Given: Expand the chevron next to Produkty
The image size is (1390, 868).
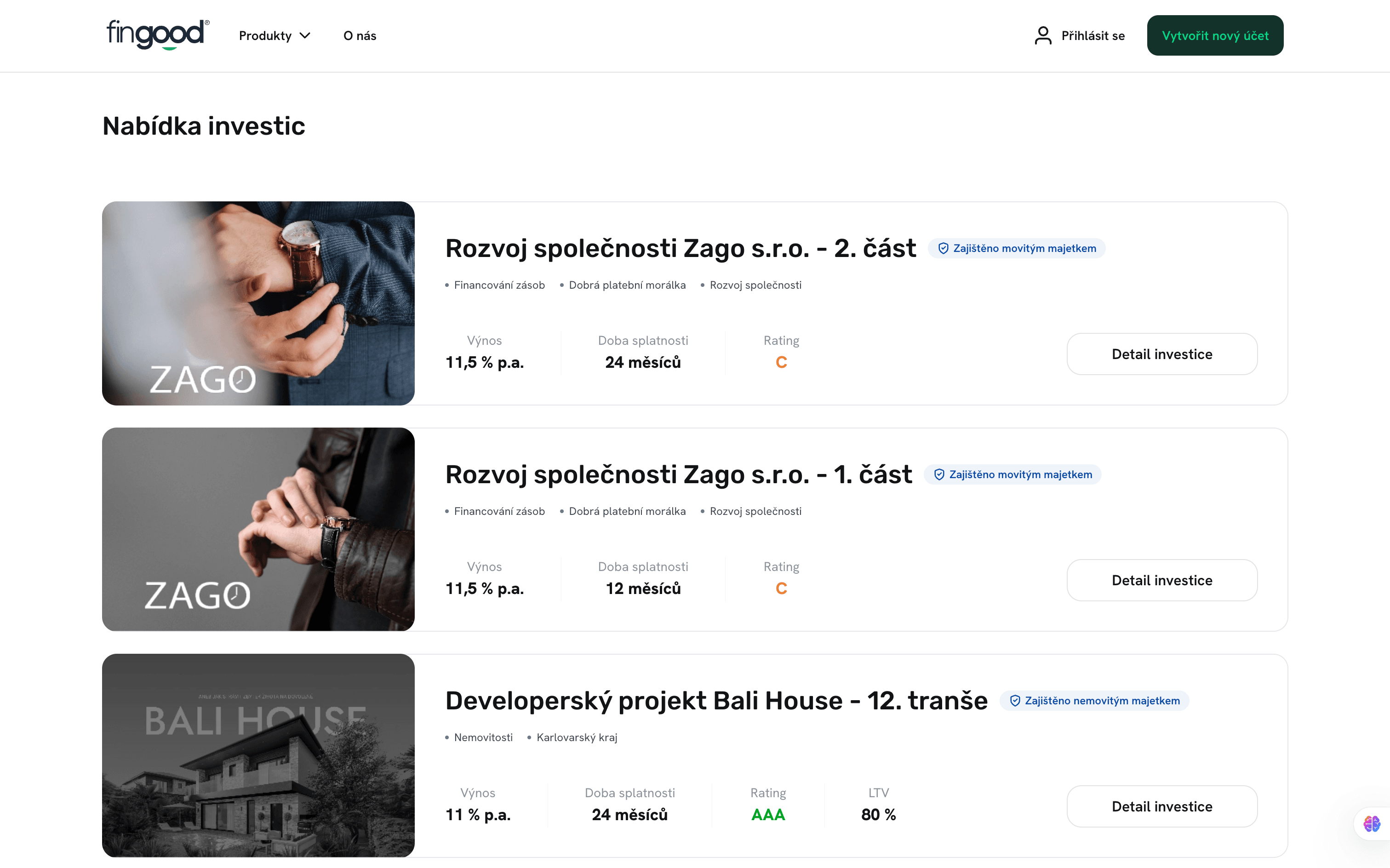Looking at the screenshot, I should coord(305,35).
